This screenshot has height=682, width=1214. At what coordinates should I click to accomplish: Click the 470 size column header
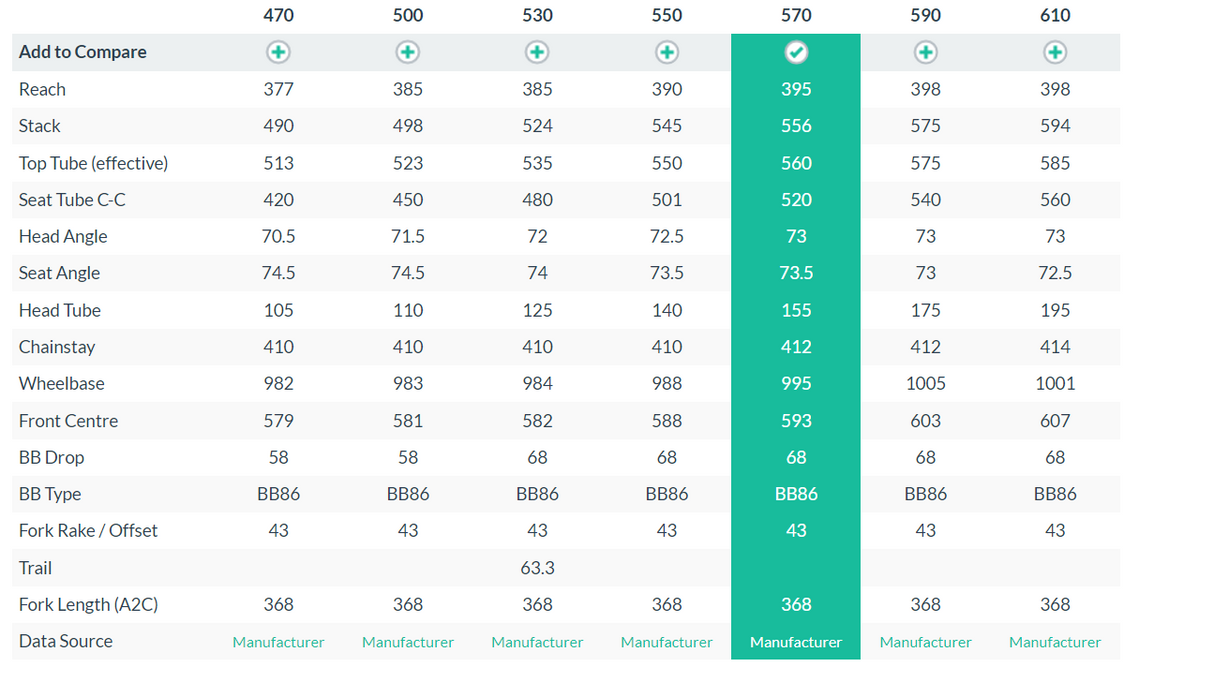(x=278, y=15)
